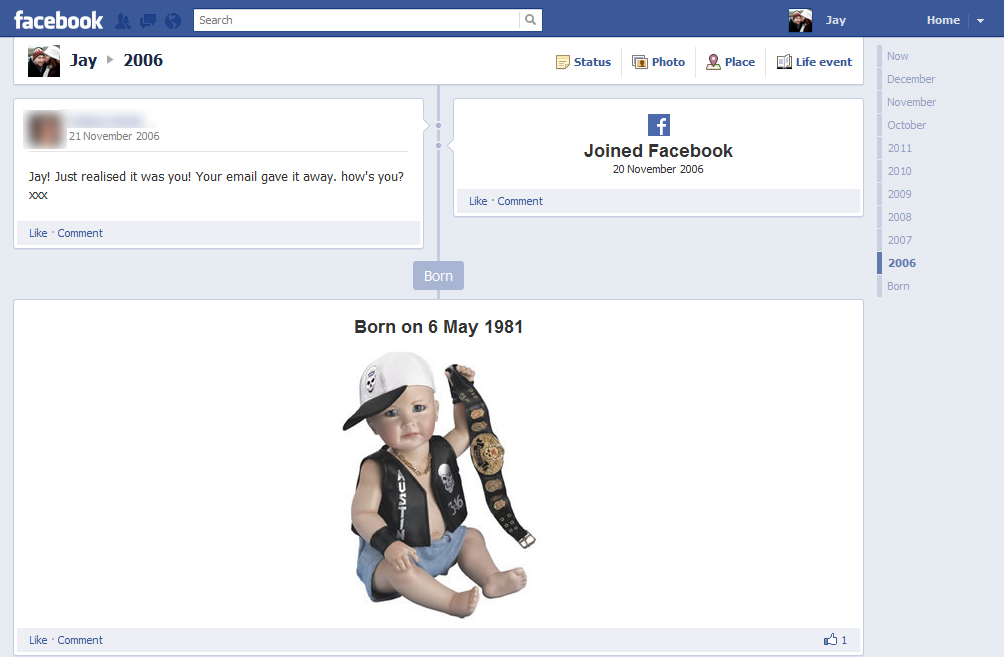Open the account dropdown arrow
This screenshot has height=657, width=1004.
[980, 21]
